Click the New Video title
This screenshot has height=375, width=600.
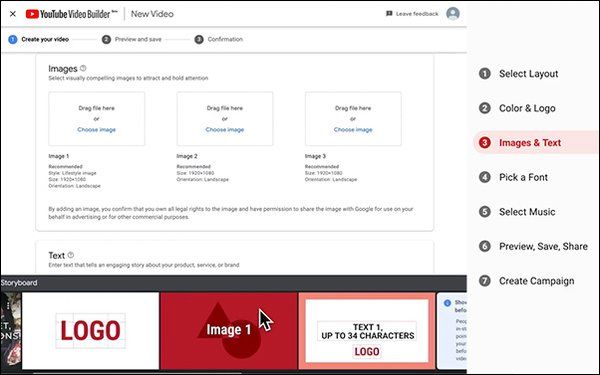[152, 14]
